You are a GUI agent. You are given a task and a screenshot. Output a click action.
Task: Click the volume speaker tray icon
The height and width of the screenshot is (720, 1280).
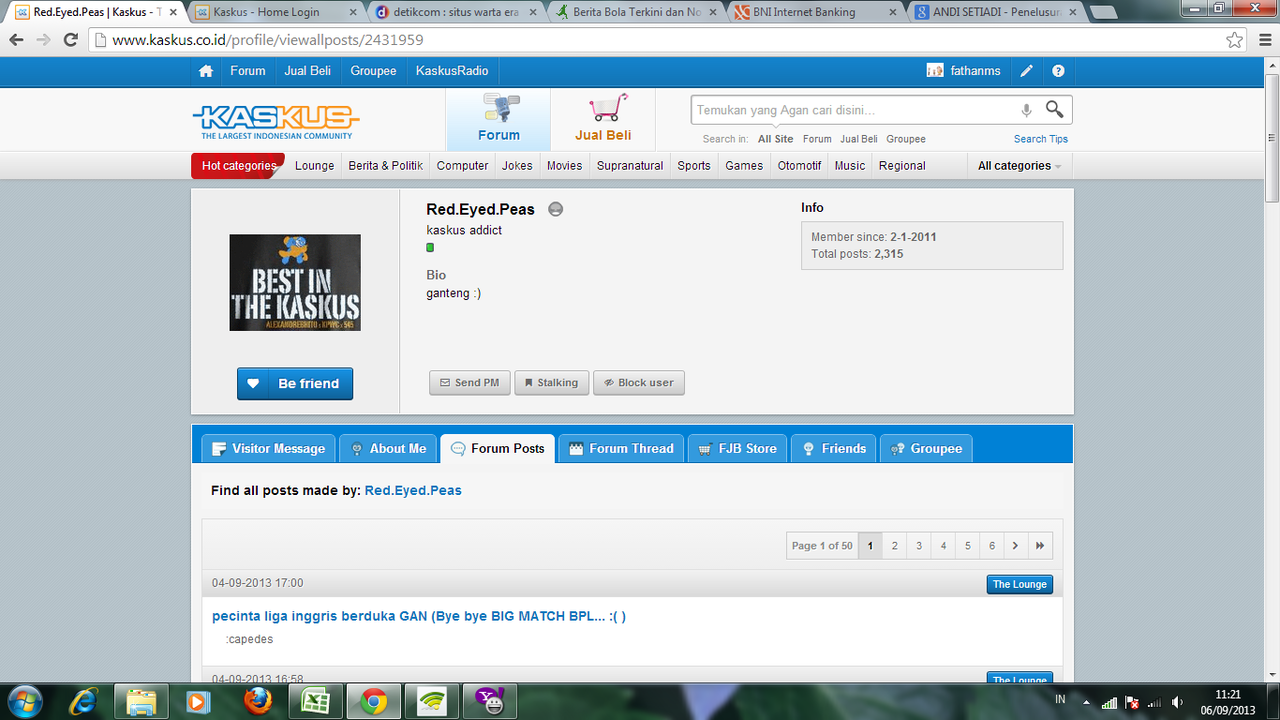click(x=1177, y=703)
